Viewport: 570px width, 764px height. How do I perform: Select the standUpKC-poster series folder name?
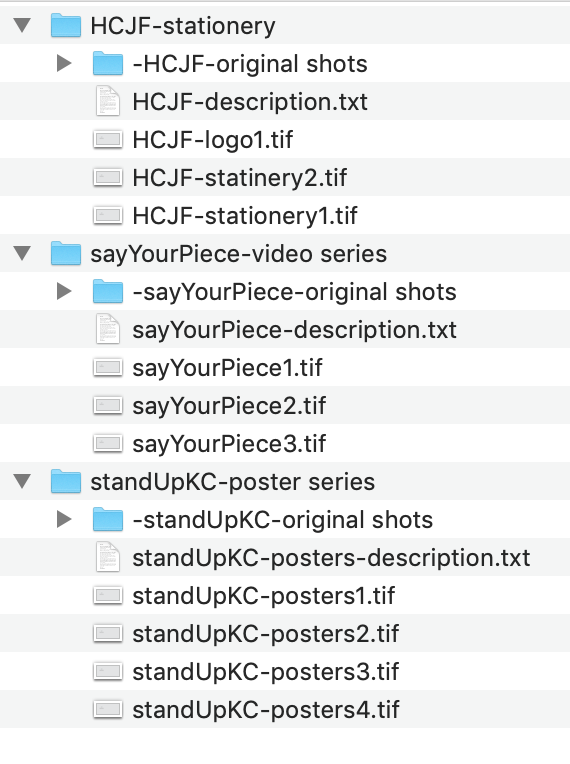233,482
